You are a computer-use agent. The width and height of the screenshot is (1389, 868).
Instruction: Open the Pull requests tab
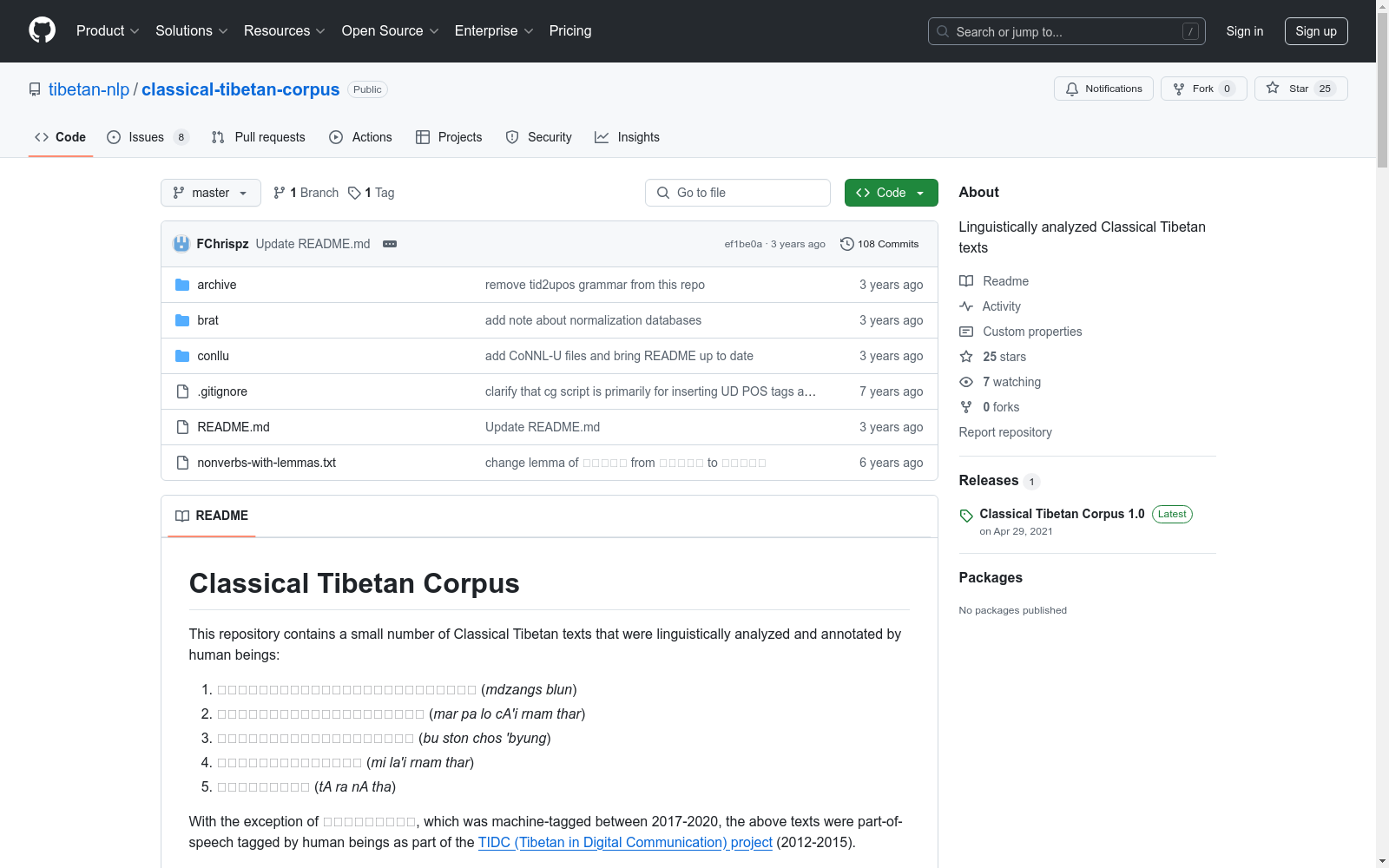pyautogui.click(x=259, y=137)
